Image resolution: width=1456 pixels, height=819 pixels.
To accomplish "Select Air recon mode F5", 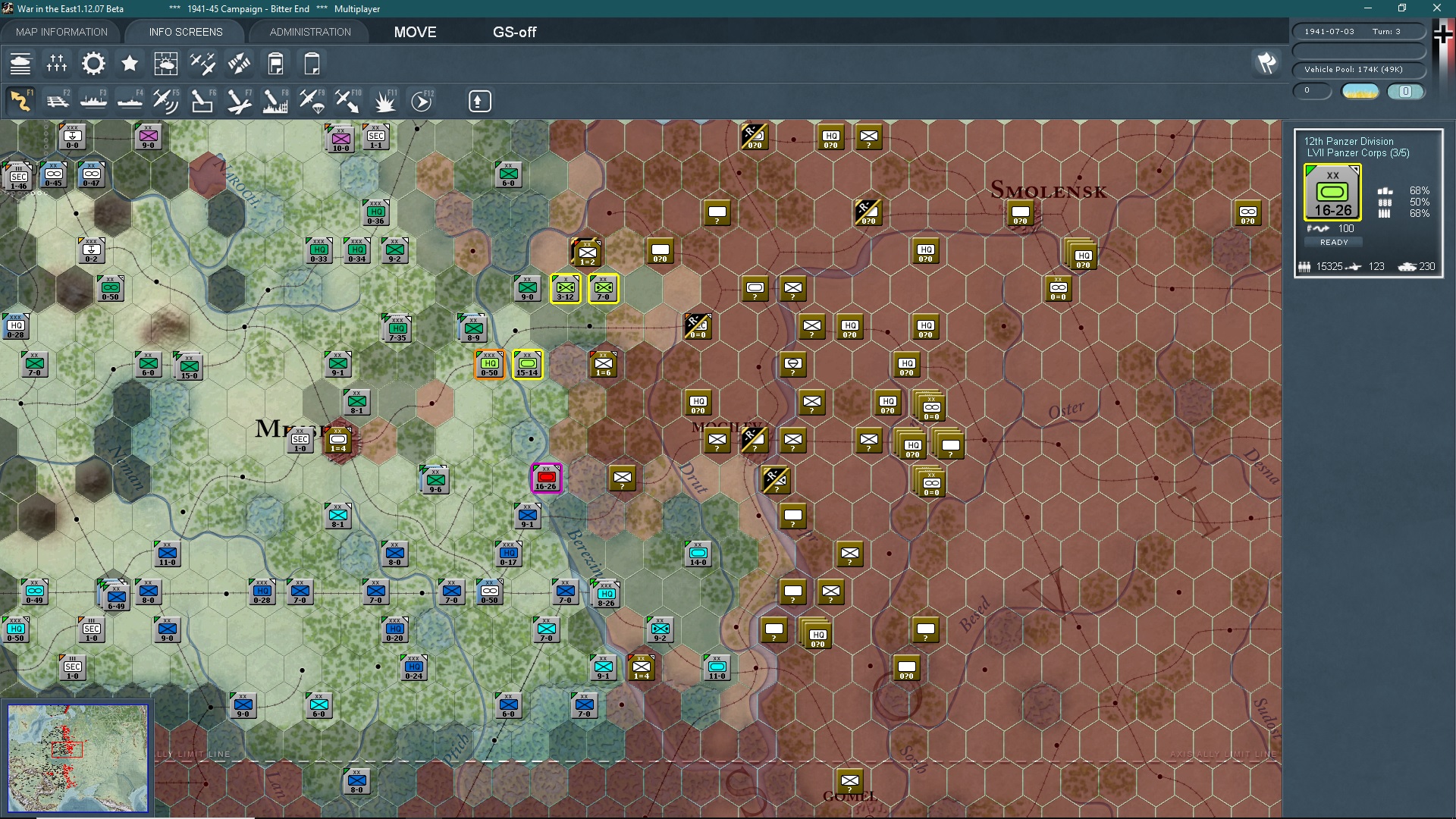I will click(166, 101).
